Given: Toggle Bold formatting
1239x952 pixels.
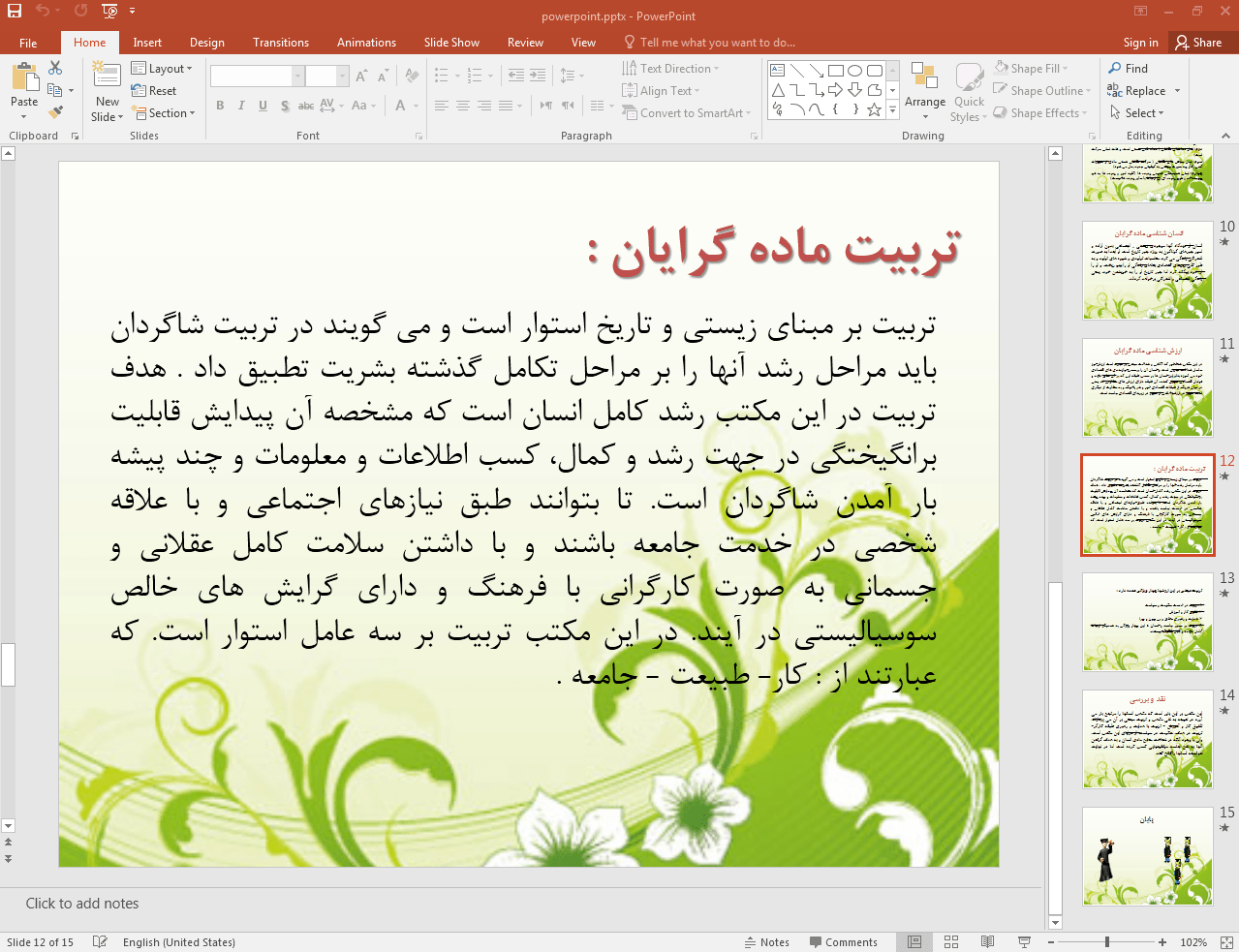Looking at the screenshot, I should coord(220,106).
